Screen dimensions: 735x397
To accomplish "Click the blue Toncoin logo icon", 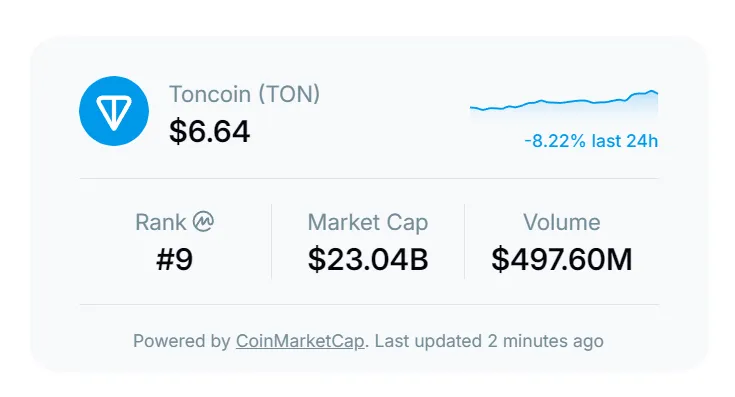I will [x=114, y=111].
